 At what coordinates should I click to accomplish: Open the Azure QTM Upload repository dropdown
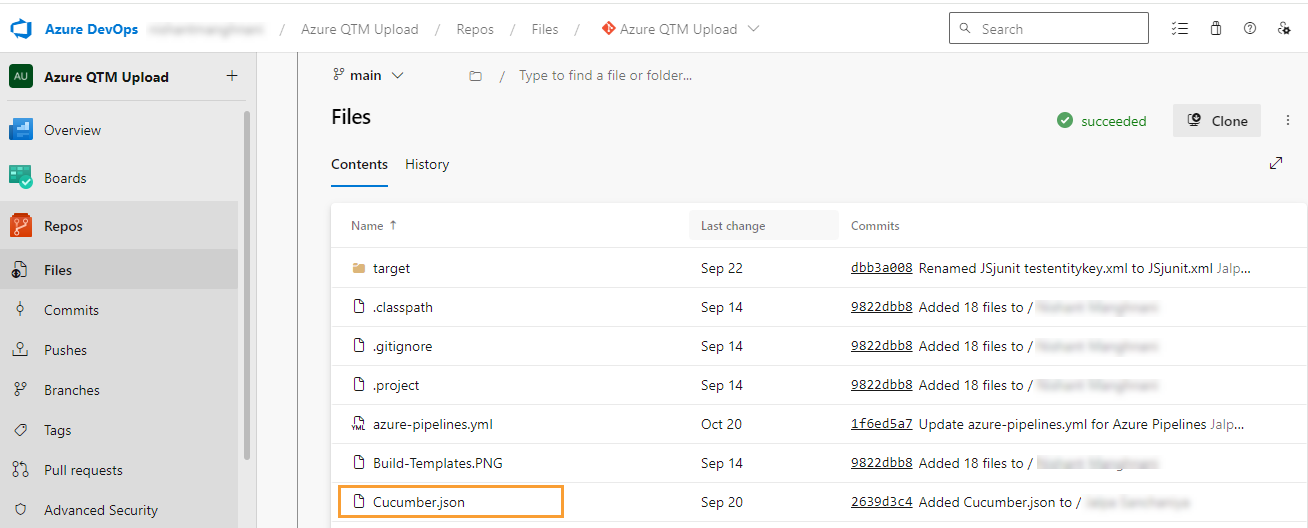tap(680, 29)
